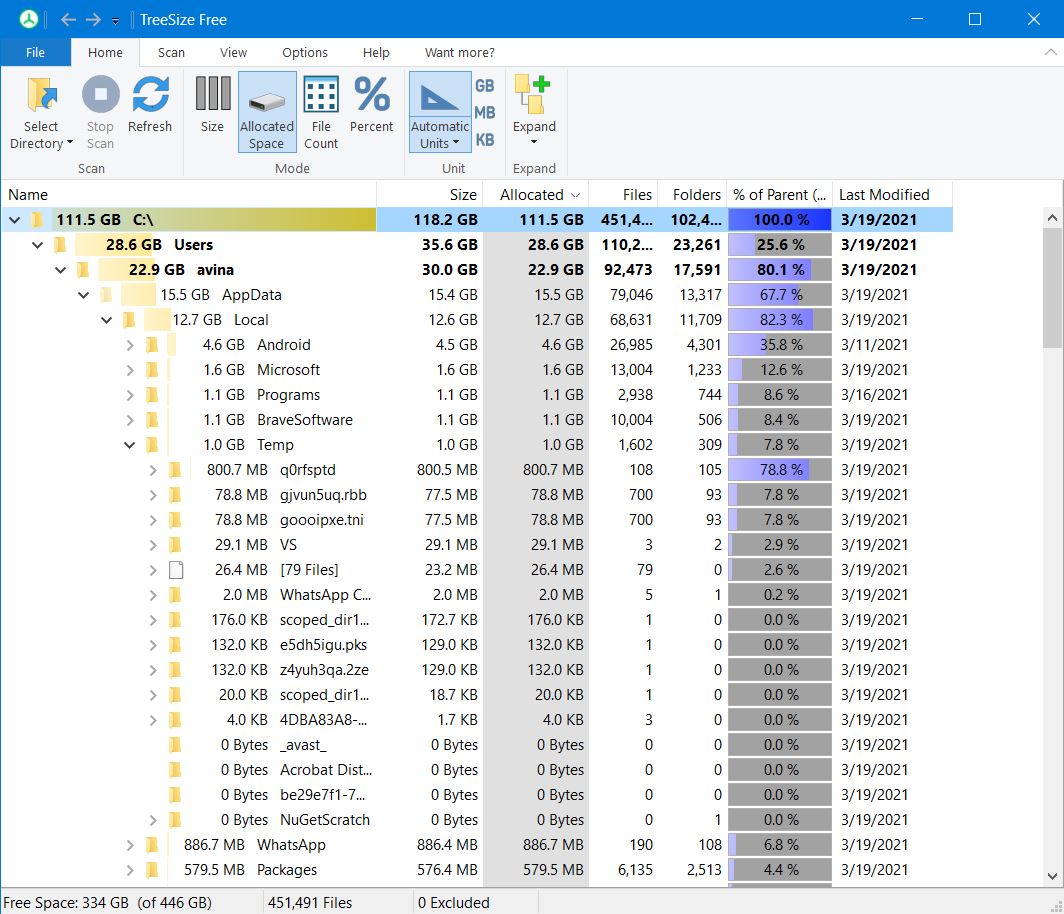Select the gjvun5uq.rbb folder row

tap(477, 495)
